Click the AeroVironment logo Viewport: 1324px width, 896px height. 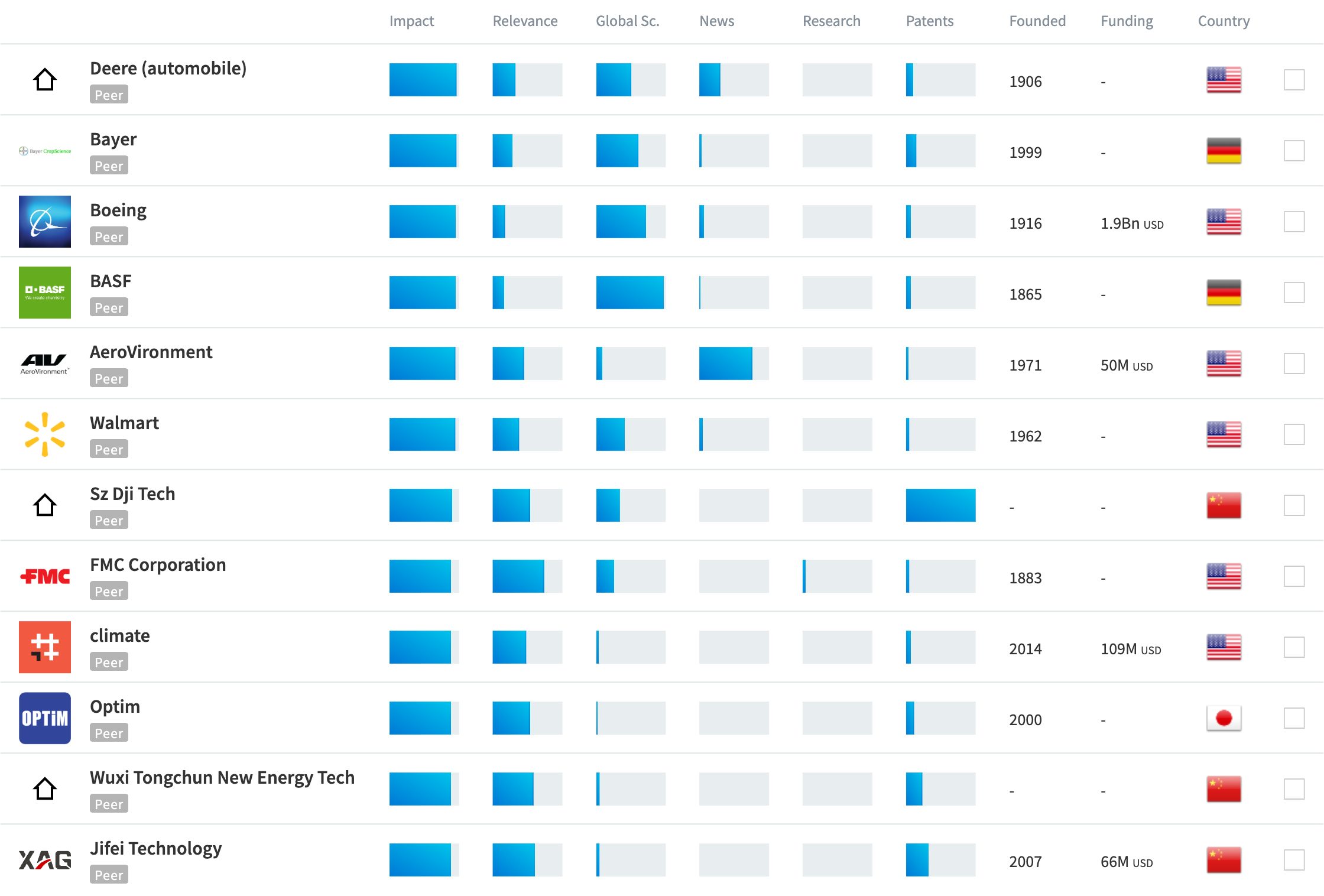click(45, 363)
